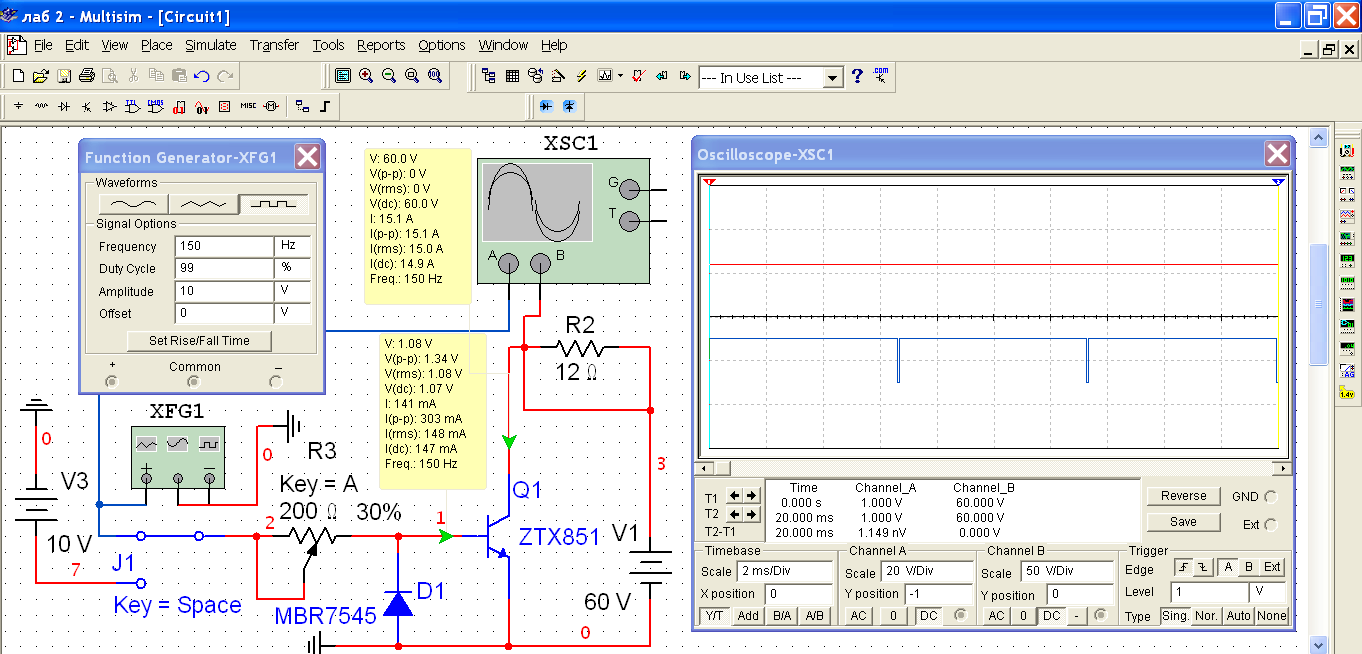The height and width of the screenshot is (654, 1362).
Task: Click the schematic vertical scrollbar thumb
Action: click(x=1318, y=305)
